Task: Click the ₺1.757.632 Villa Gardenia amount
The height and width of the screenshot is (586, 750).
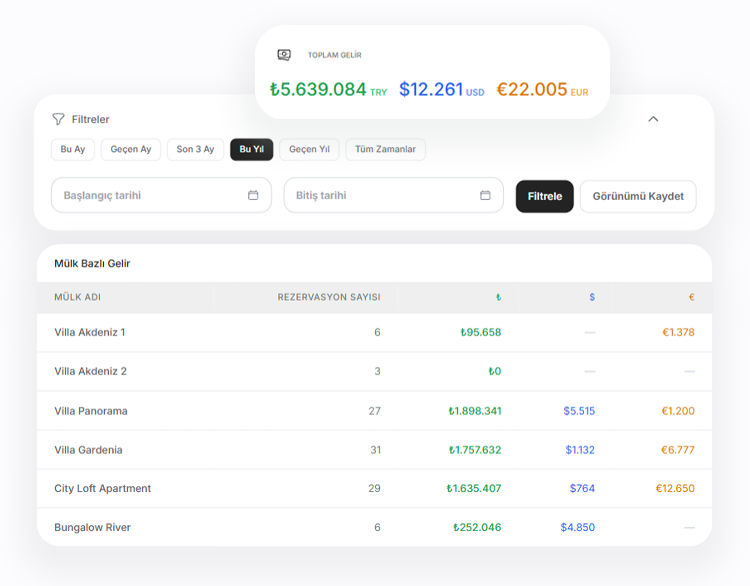Action: tap(474, 450)
